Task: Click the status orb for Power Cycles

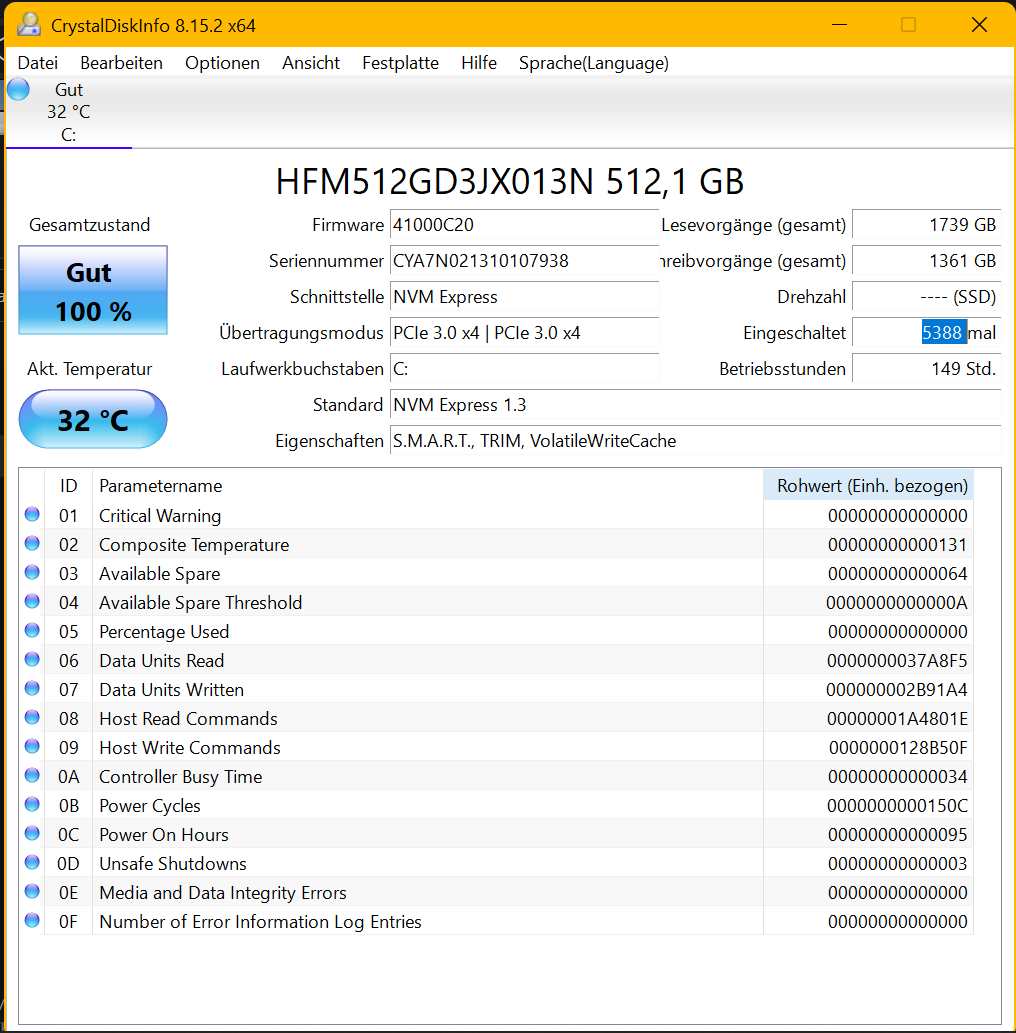Action: click(x=32, y=804)
